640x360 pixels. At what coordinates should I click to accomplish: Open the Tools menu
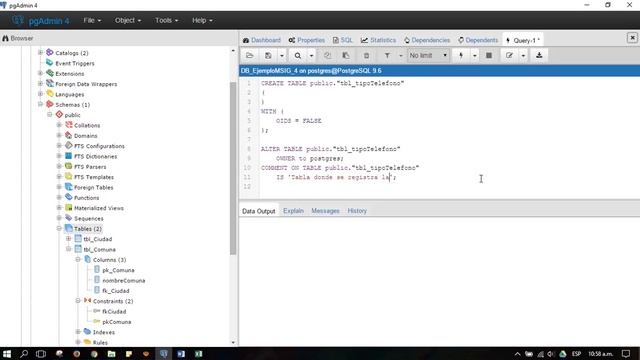tap(166, 20)
